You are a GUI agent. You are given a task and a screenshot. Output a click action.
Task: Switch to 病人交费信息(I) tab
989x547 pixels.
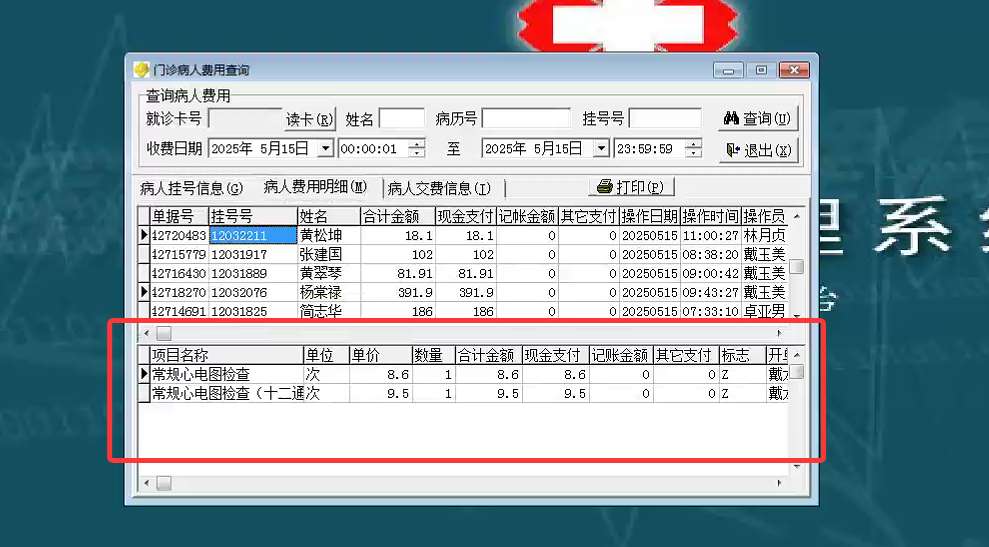pos(439,188)
